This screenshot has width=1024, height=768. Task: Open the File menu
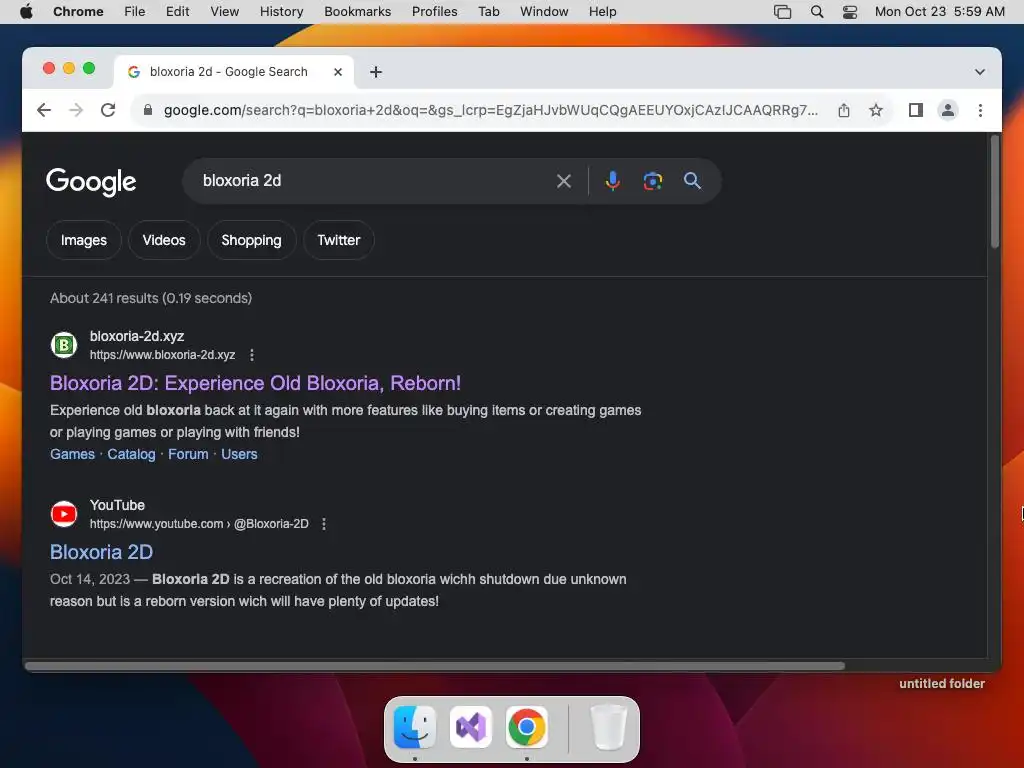coord(135,12)
